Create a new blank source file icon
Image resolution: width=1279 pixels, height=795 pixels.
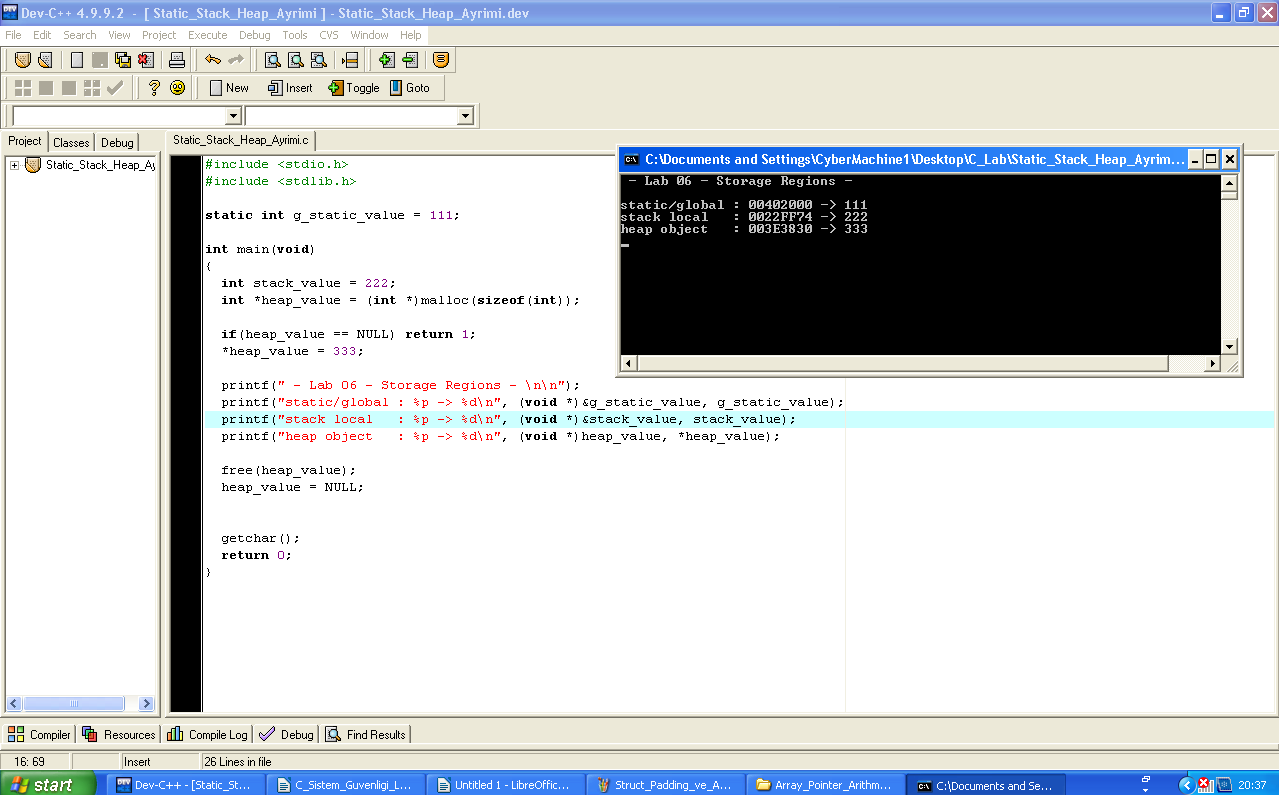click(x=77, y=60)
